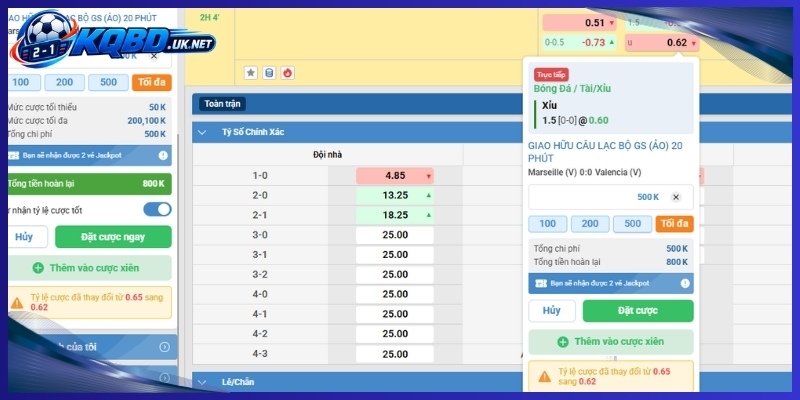Click Tối đa in the popup
The height and width of the screenshot is (400, 800).
(674, 223)
